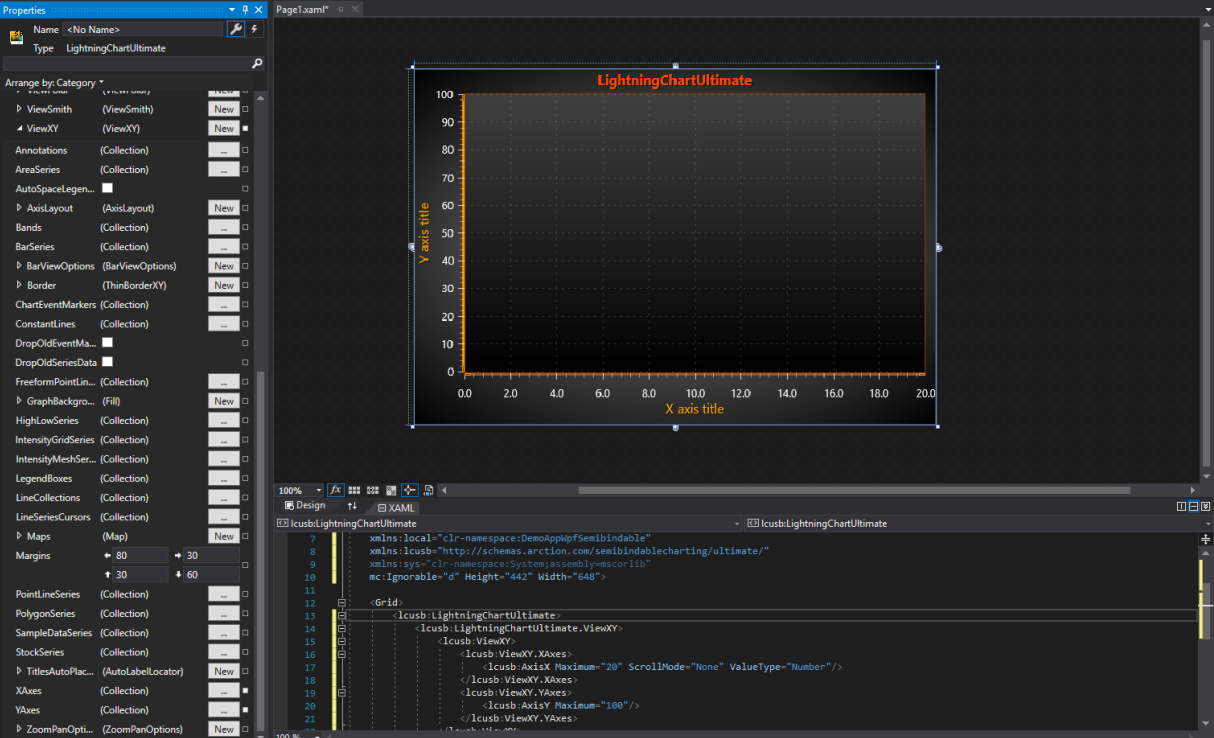This screenshot has height=738, width=1214.
Task: Select the Properties wrench icon
Action: (235, 30)
